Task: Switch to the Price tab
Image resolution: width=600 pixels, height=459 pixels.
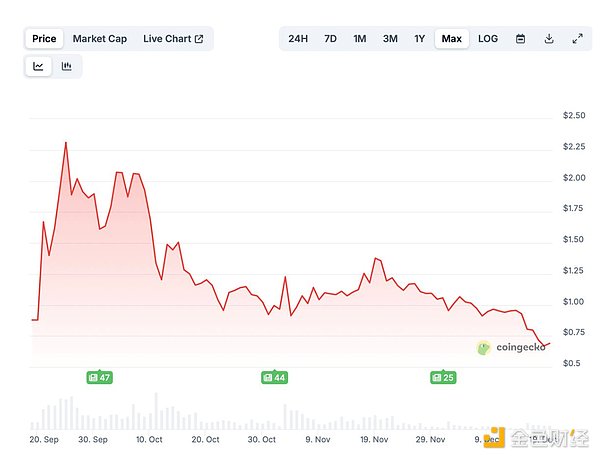Action: (x=44, y=39)
